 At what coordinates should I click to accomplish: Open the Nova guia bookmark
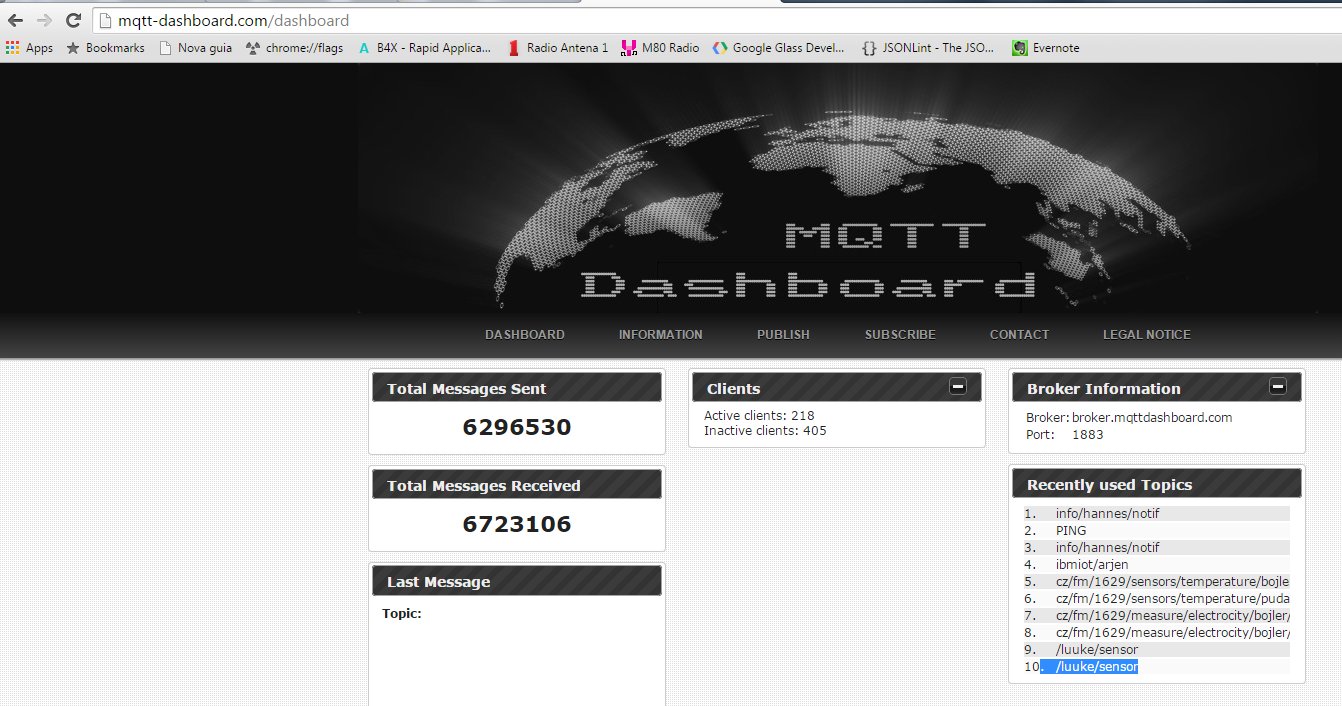click(195, 47)
